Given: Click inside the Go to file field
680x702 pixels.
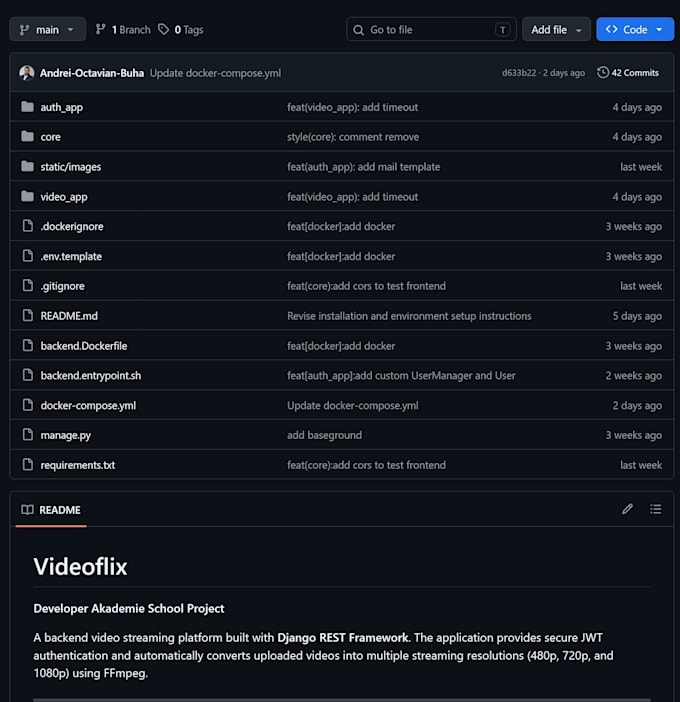Looking at the screenshot, I should (431, 30).
